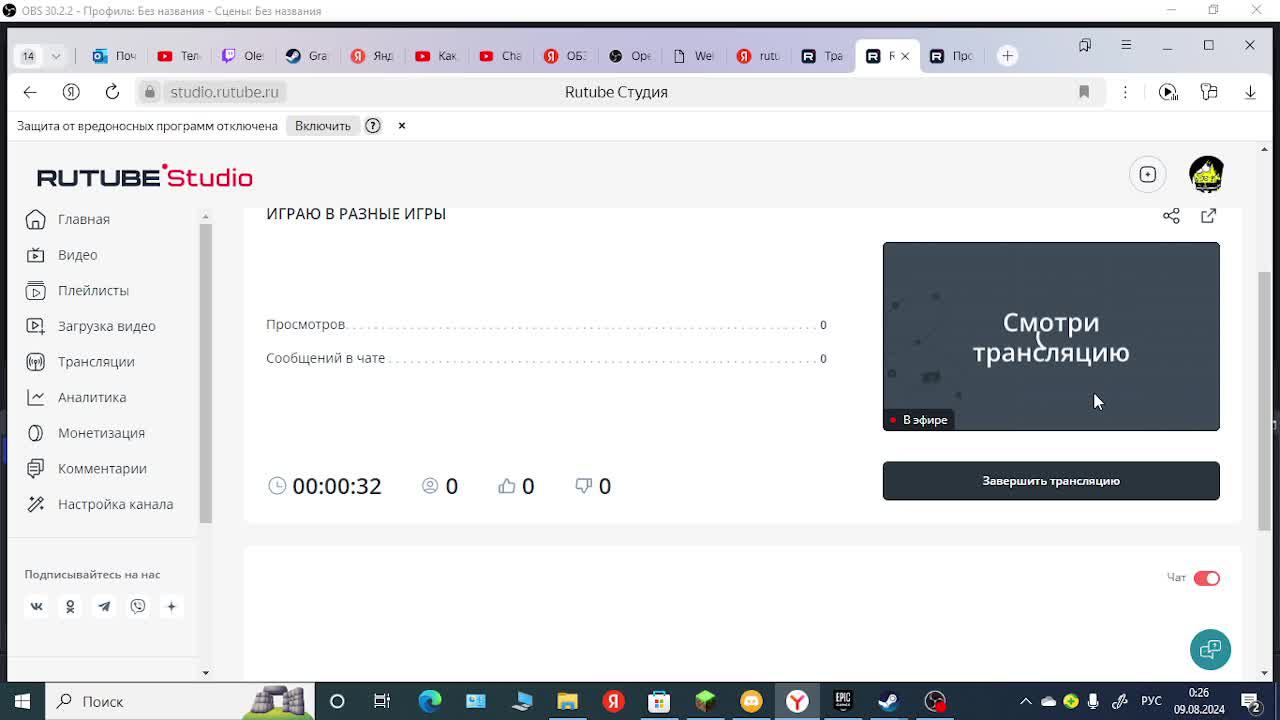This screenshot has height=720, width=1280.
Task: Click the page vertical scrollbar thumb
Action: (1265, 400)
